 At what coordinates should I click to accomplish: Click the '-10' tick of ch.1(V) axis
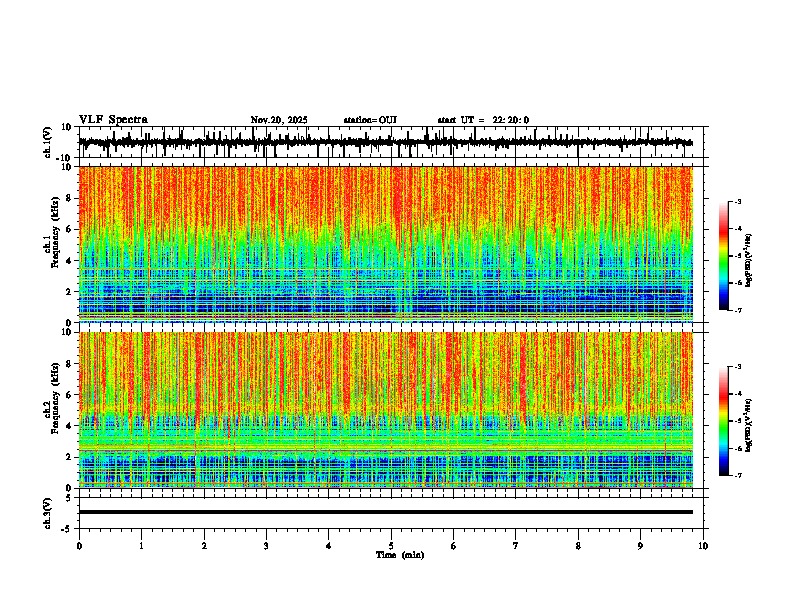pyautogui.click(x=65, y=157)
